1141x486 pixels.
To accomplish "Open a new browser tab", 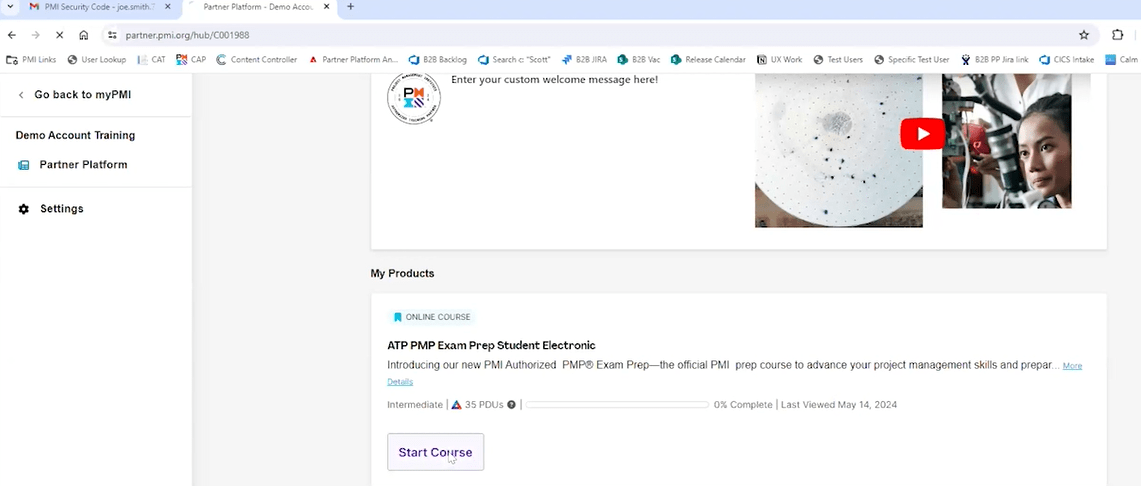I will pos(351,7).
